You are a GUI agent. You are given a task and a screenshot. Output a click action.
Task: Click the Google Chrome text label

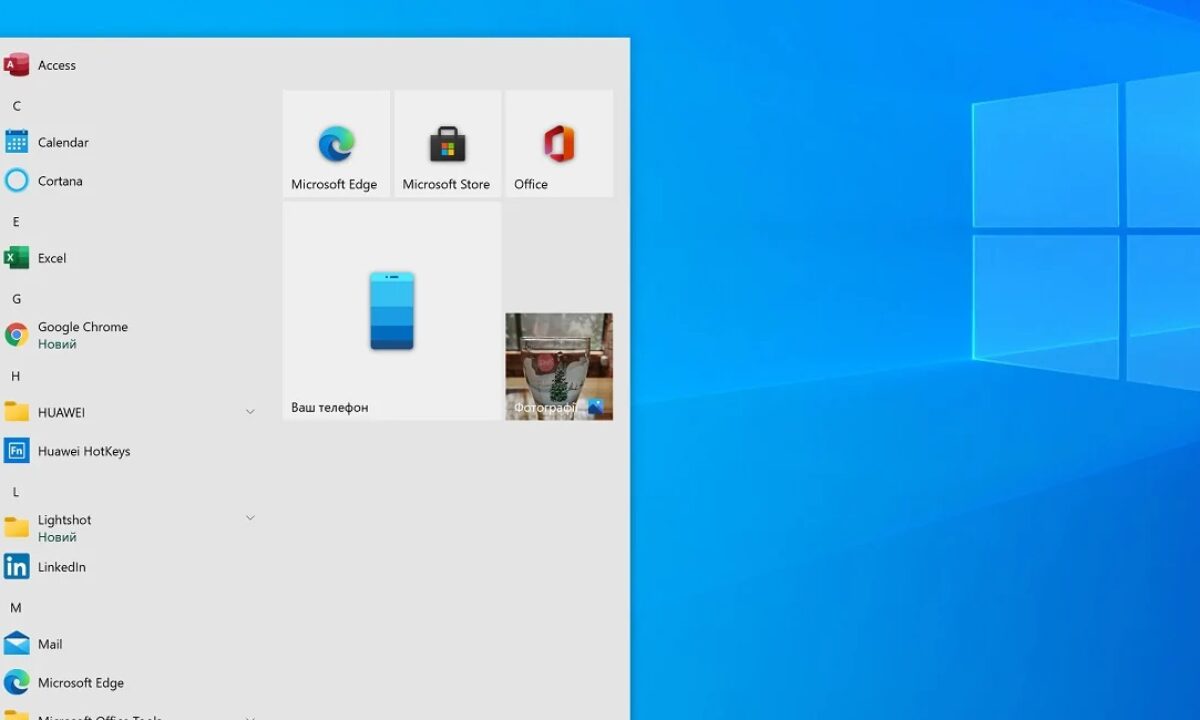tap(83, 327)
